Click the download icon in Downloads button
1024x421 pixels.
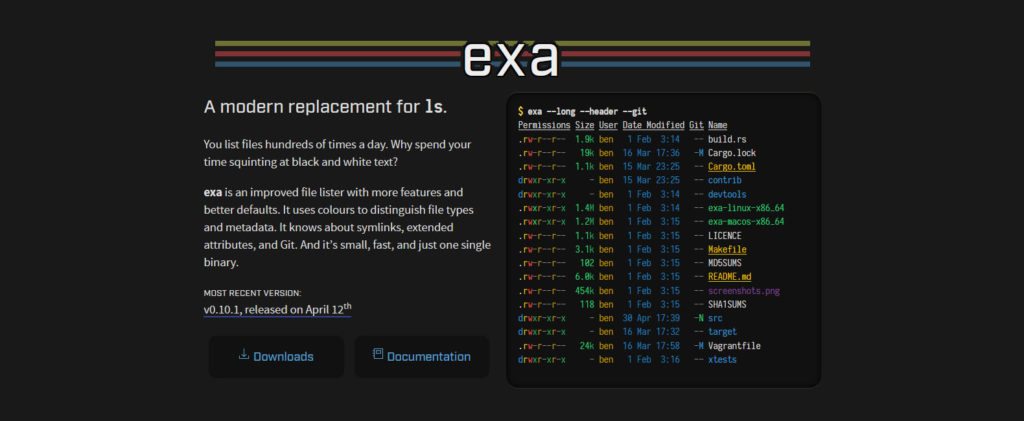[x=244, y=354]
